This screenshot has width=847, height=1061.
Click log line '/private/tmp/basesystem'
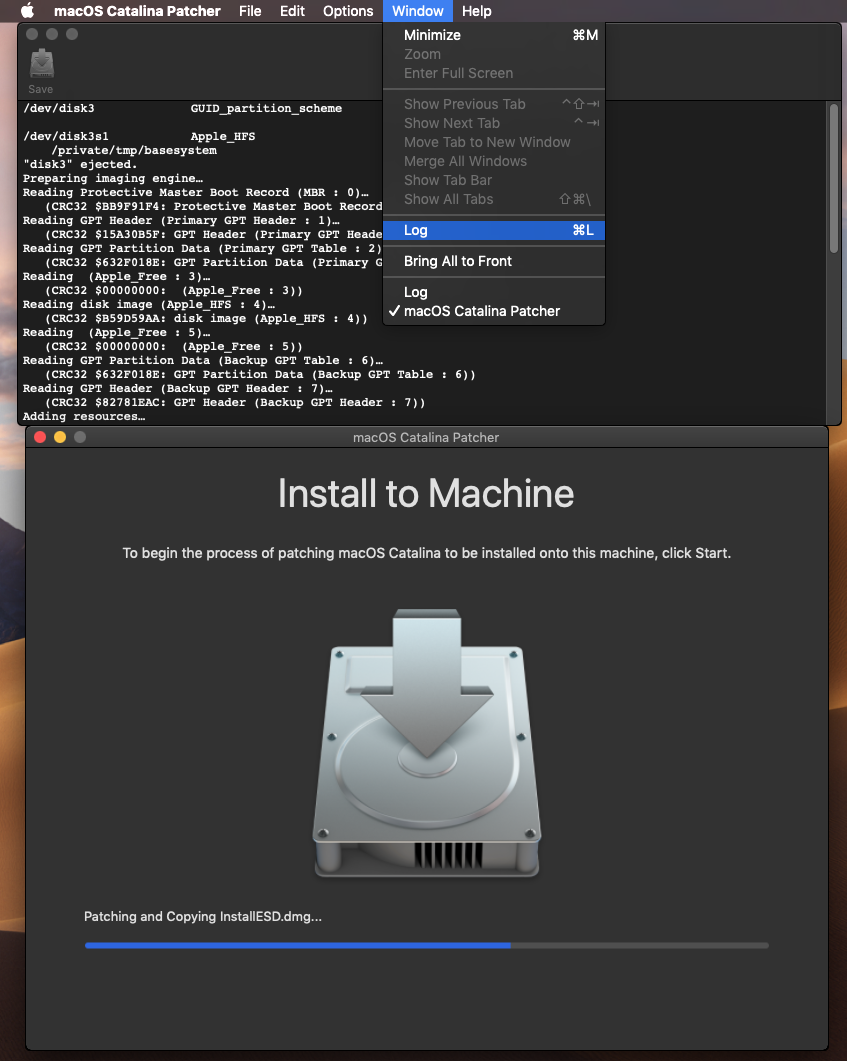tap(134, 150)
